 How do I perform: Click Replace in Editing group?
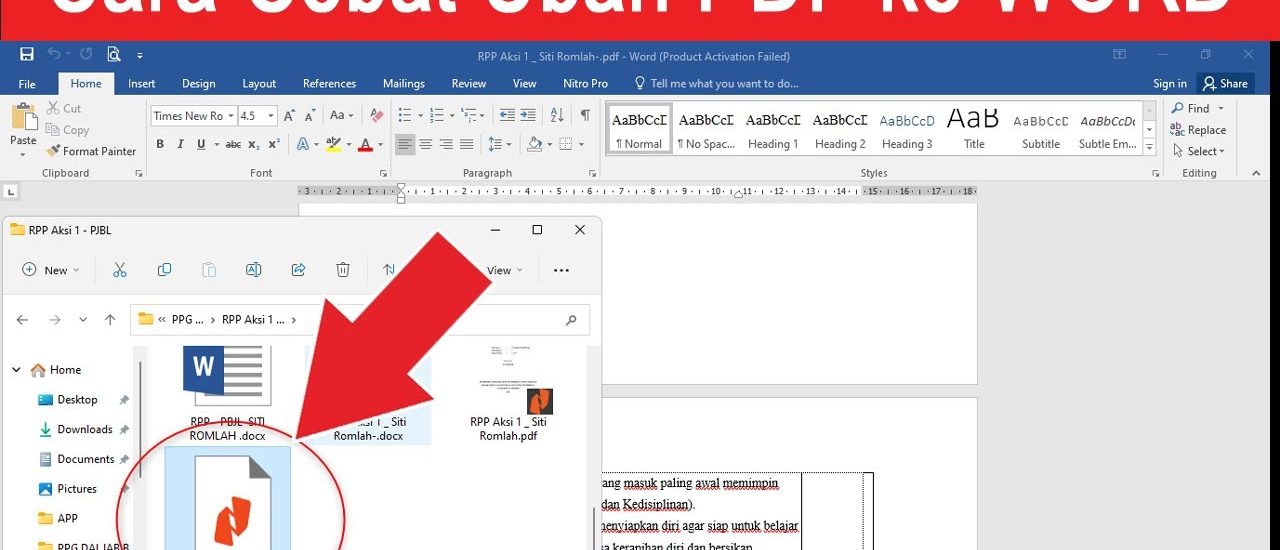coord(1197,130)
